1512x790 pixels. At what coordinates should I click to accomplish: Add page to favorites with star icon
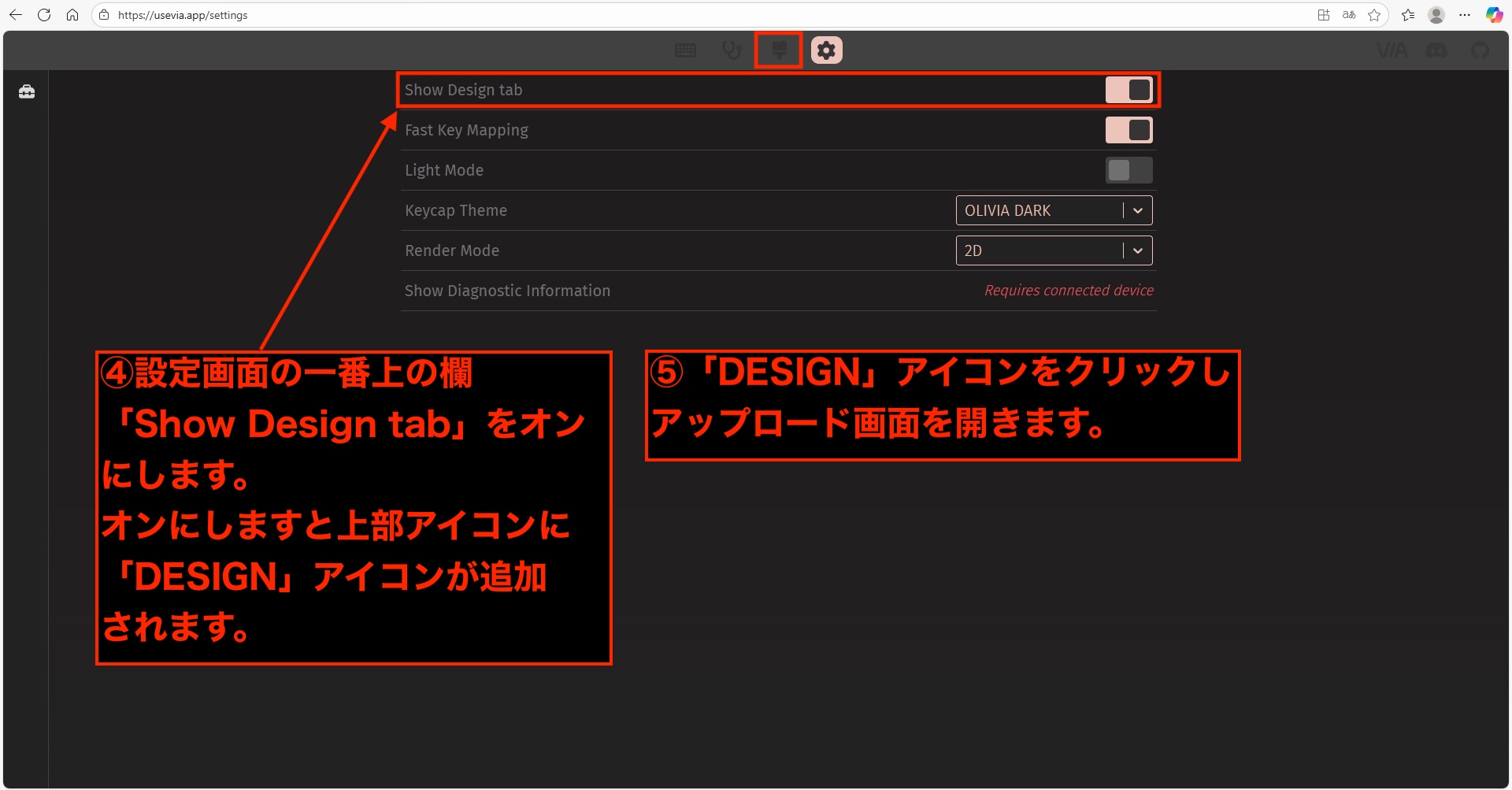tap(1374, 15)
